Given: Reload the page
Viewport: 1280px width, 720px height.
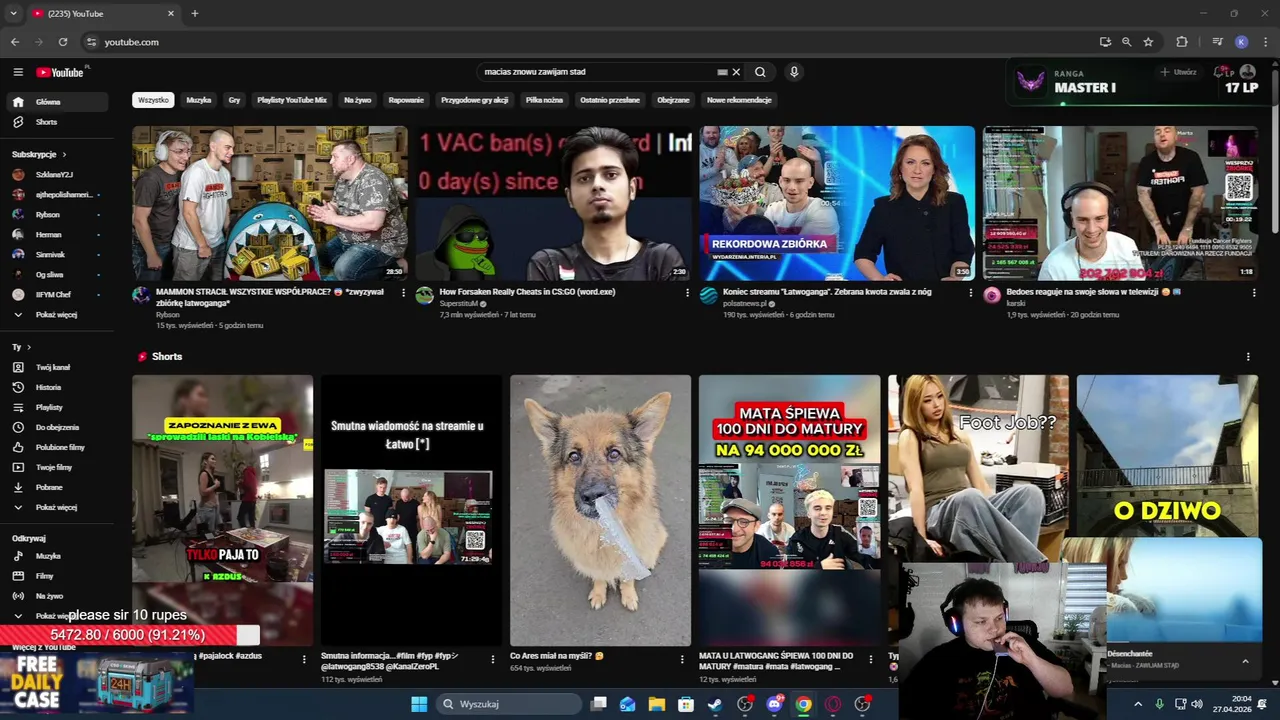Looking at the screenshot, I should pos(63,42).
